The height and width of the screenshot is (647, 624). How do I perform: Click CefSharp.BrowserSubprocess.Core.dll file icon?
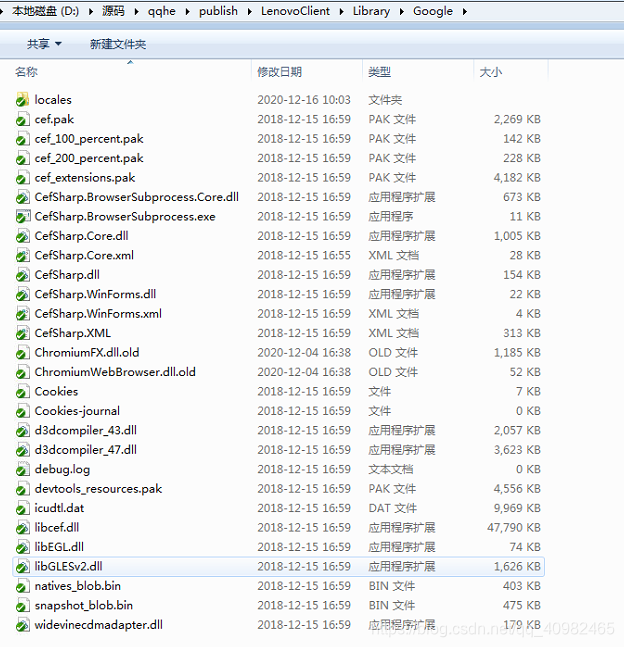coord(23,197)
